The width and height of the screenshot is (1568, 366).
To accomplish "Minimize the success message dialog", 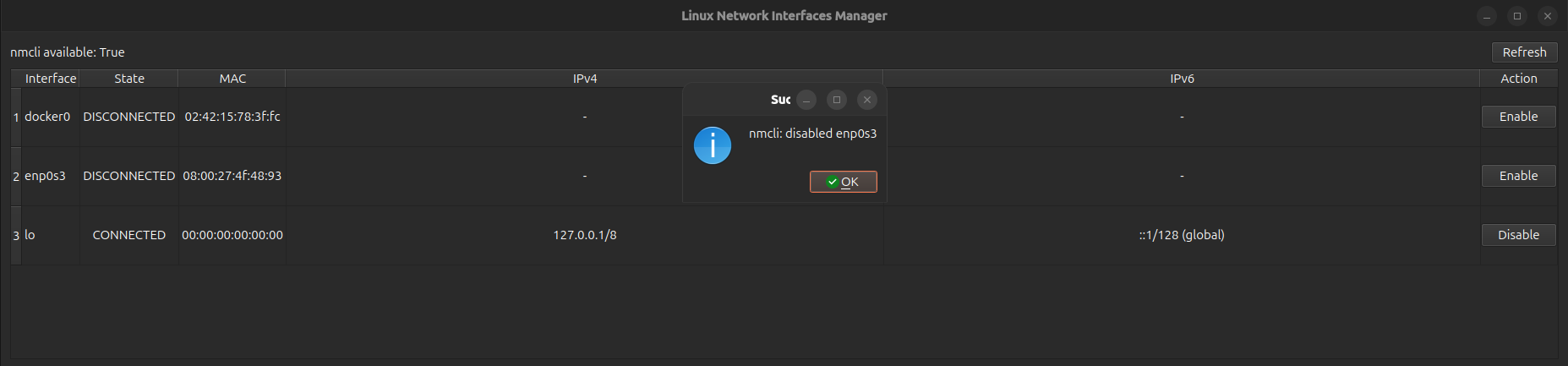I will point(806,100).
